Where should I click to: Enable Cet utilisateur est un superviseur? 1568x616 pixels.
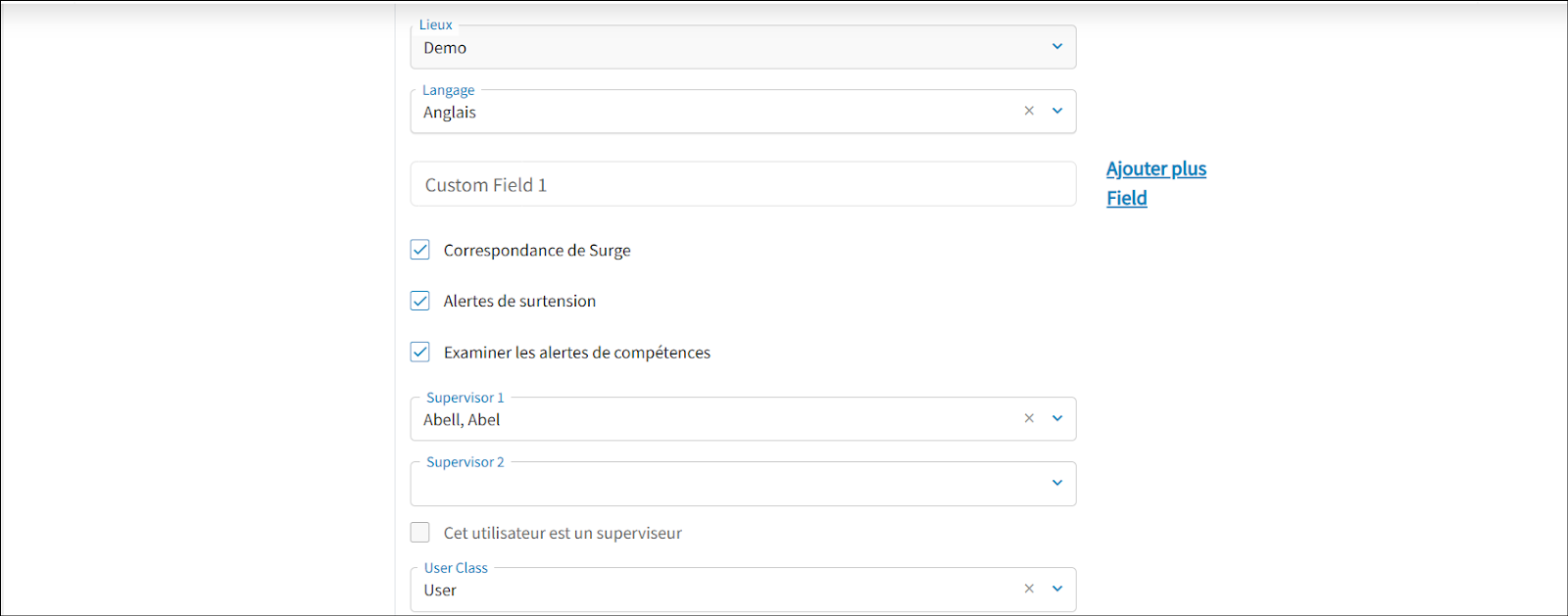point(419,532)
